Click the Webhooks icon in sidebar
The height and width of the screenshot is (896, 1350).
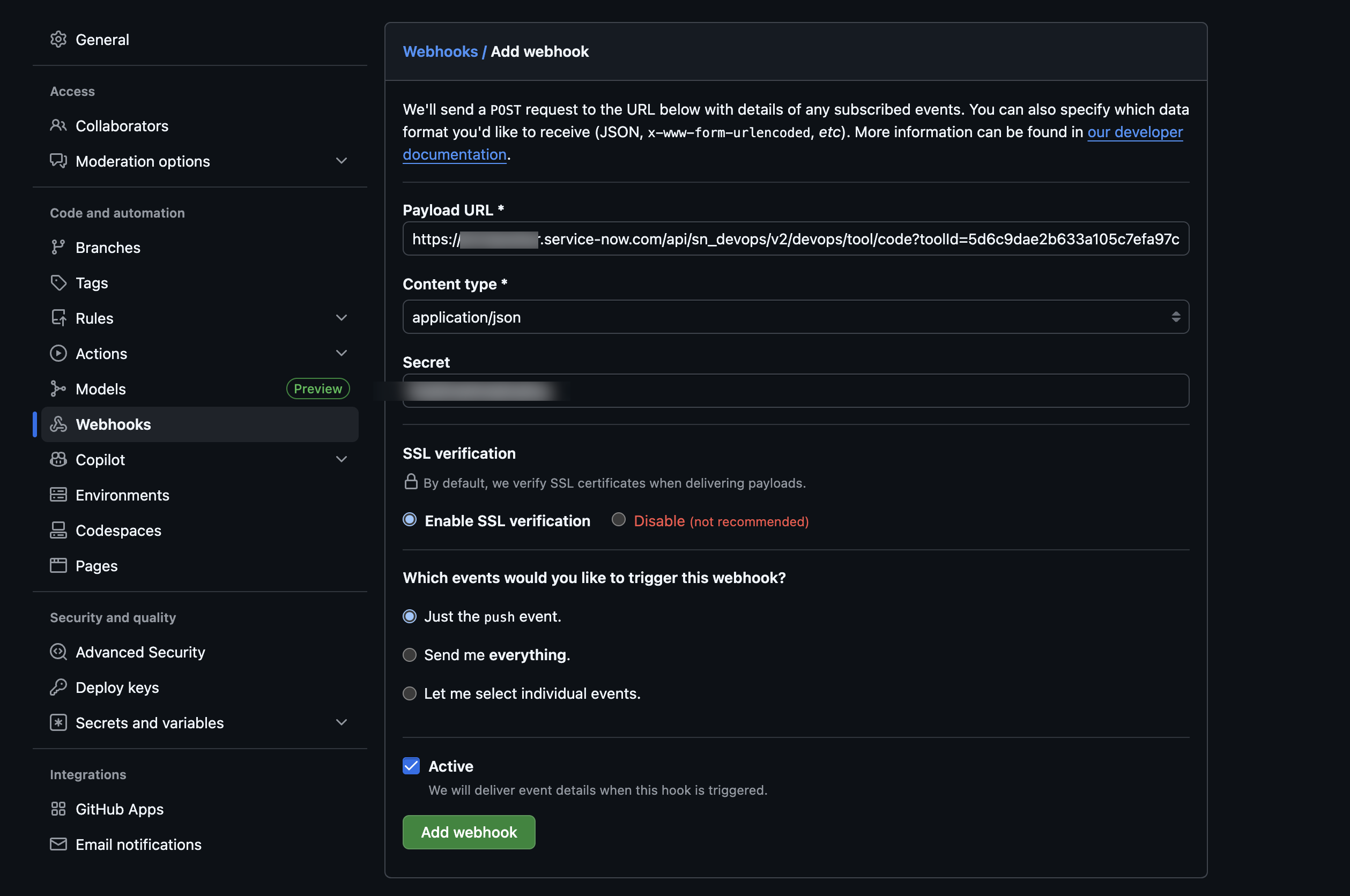[x=58, y=424]
